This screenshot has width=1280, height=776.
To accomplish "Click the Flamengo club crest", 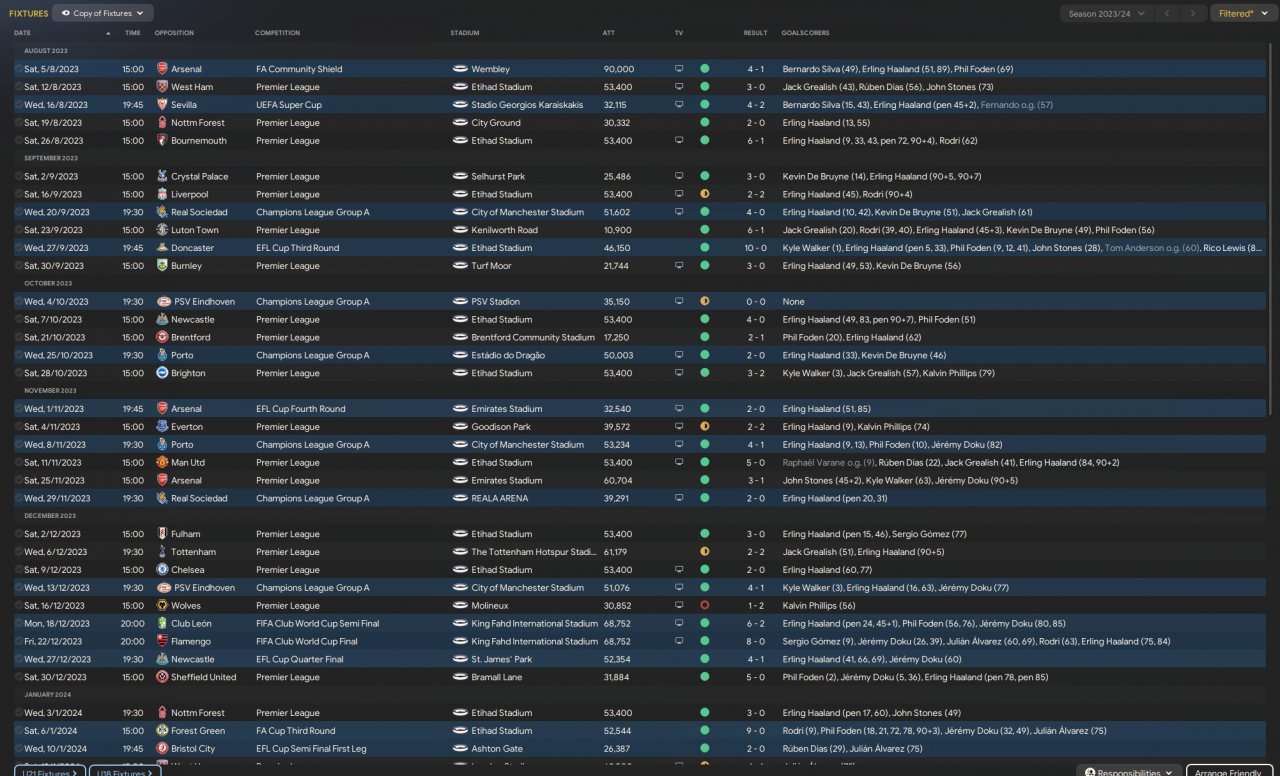I will tap(162, 642).
